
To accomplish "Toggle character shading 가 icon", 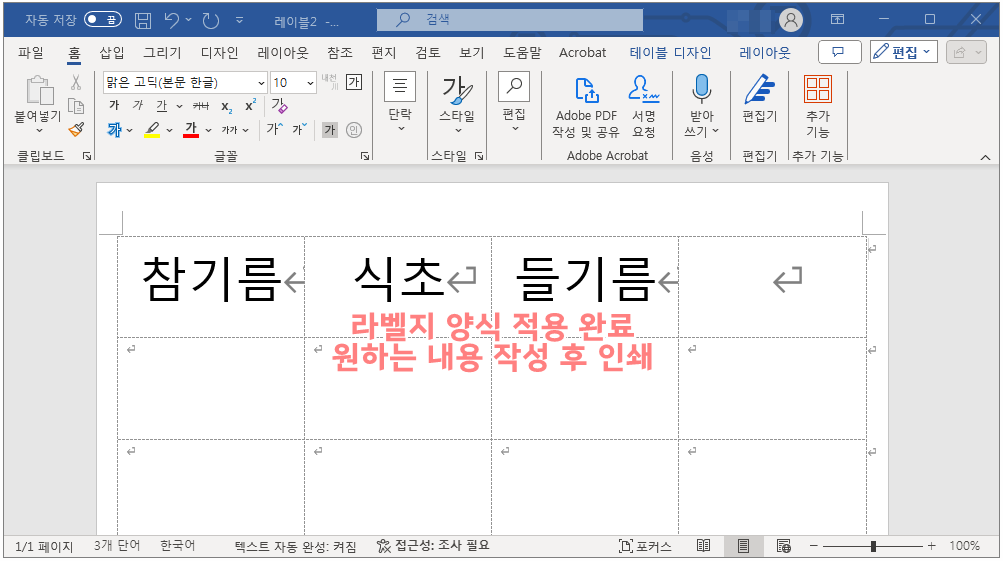I will [x=329, y=130].
